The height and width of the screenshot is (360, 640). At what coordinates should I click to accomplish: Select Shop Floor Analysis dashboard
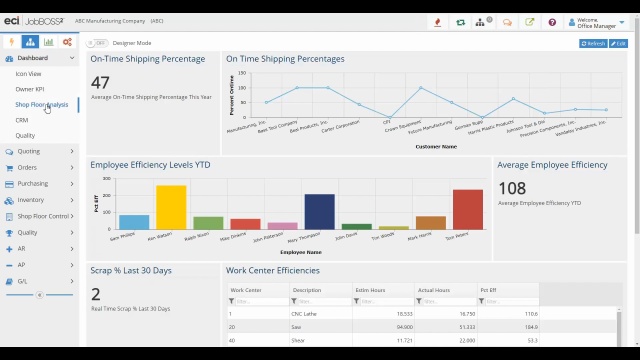[x=42, y=104]
